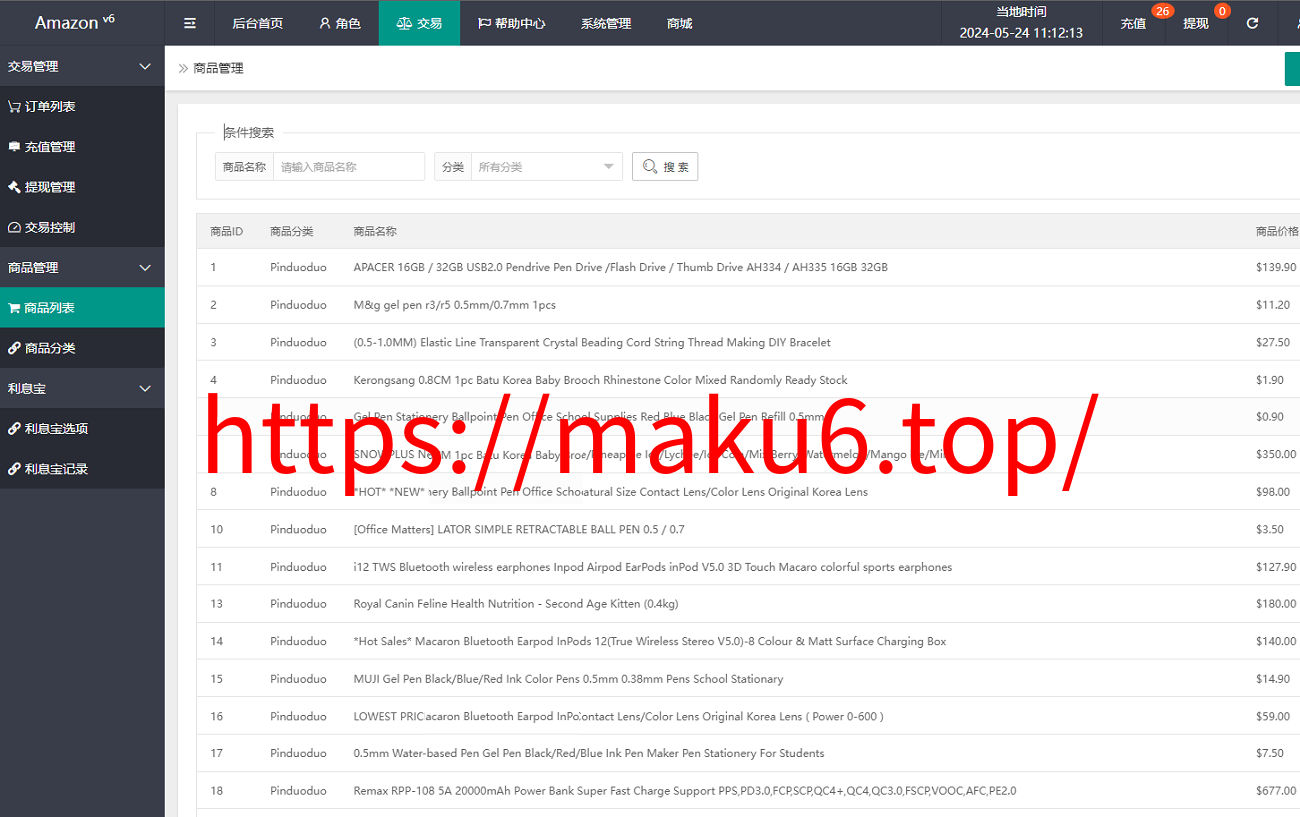Click the Elastic Line Crystal Beading Cord row
The width and height of the screenshot is (1300, 817).
tap(748, 342)
